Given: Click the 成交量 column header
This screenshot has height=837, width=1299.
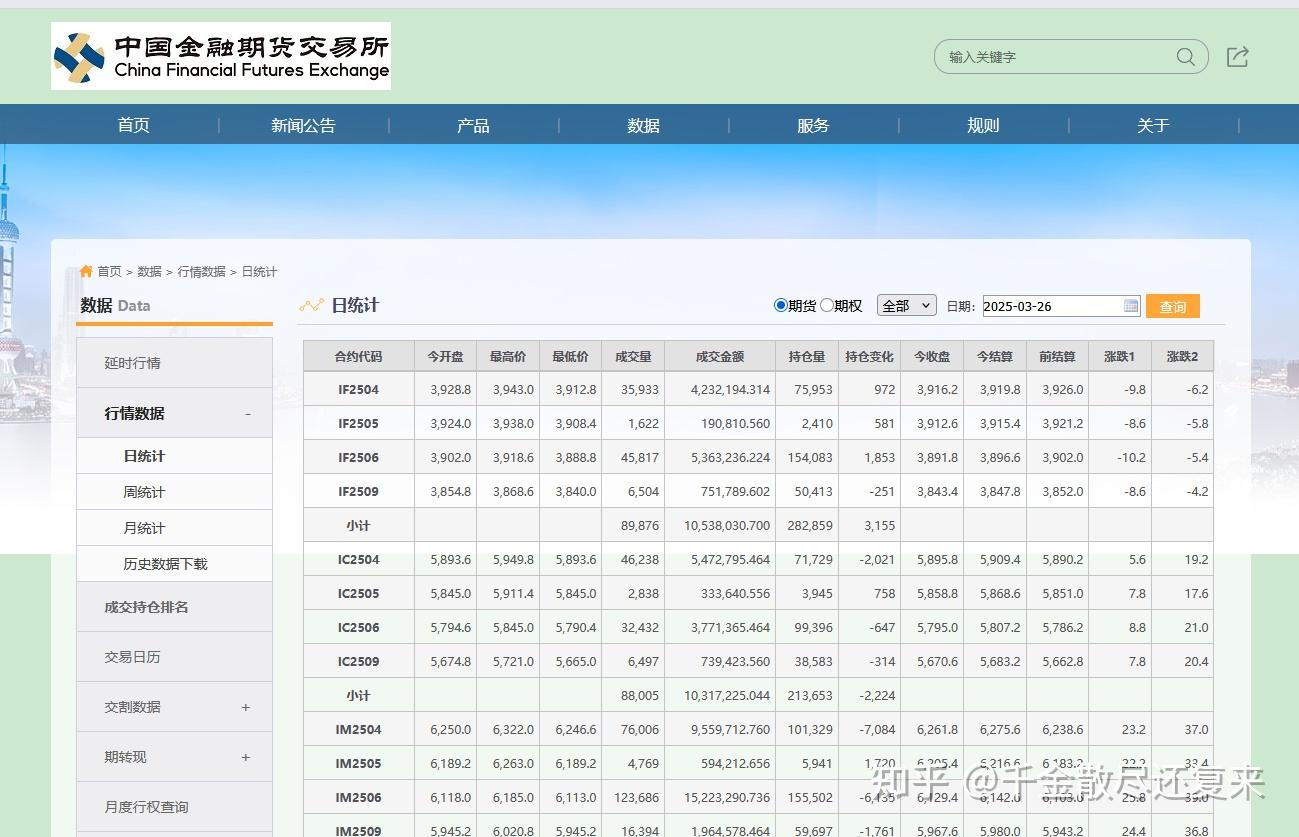Looking at the screenshot, I should tap(633, 356).
